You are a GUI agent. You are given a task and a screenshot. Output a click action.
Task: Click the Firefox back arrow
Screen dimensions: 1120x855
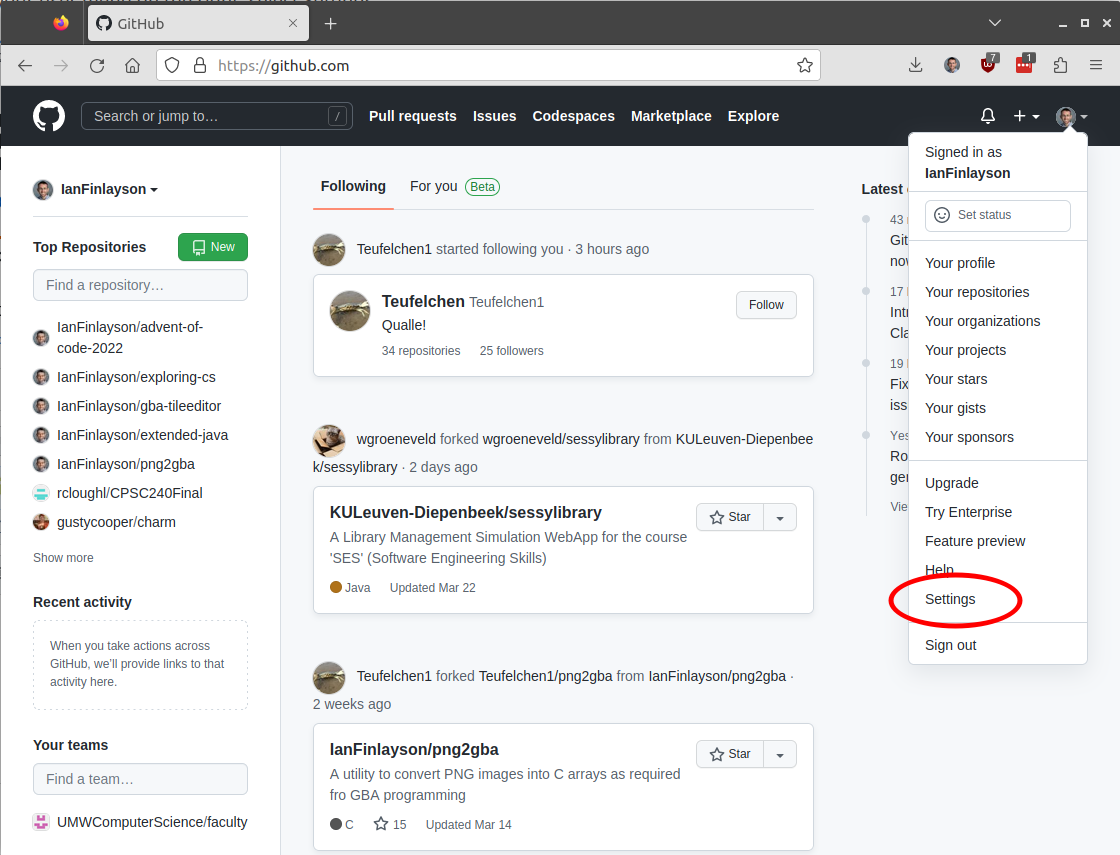[x=25, y=66]
